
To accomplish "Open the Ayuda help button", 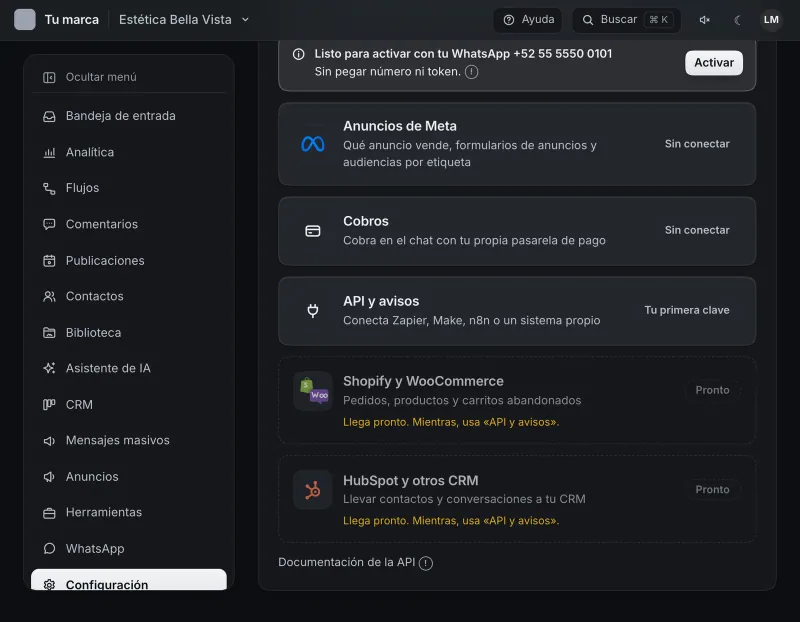I will (x=528, y=20).
